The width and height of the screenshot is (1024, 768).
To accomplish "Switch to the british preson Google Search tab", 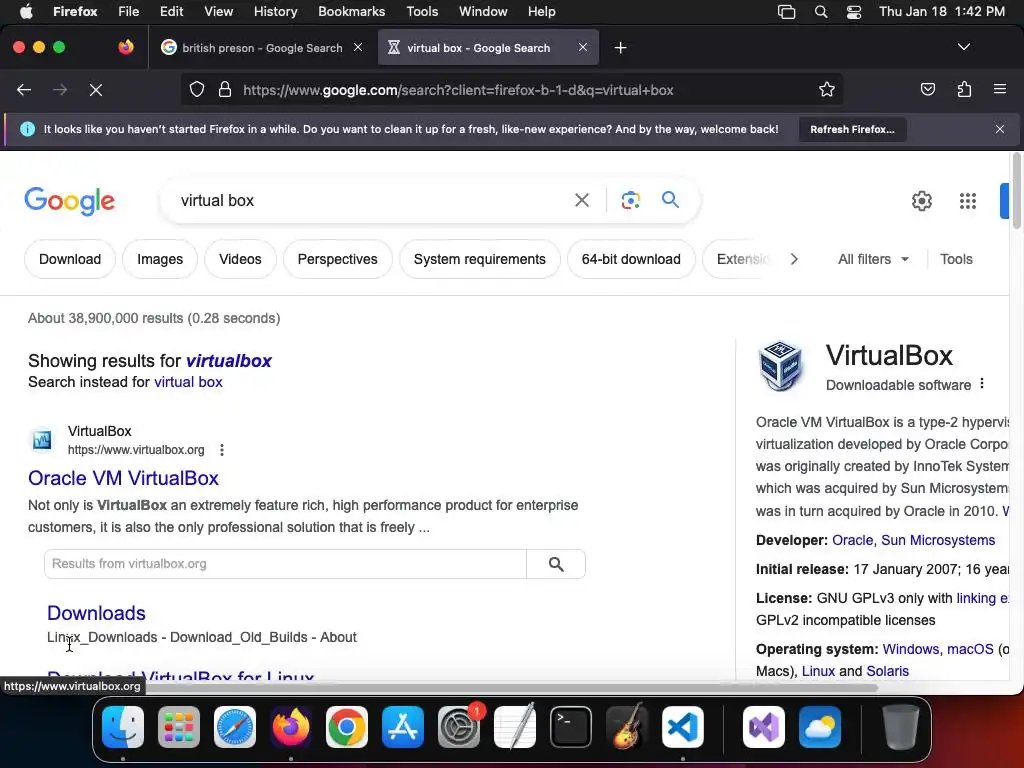I will coord(261,48).
